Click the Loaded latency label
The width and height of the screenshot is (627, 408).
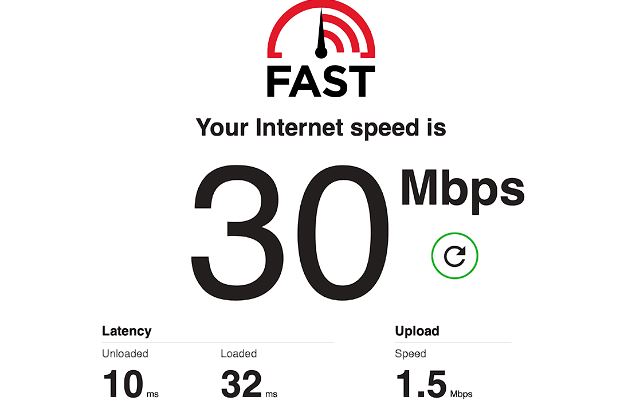click(239, 354)
